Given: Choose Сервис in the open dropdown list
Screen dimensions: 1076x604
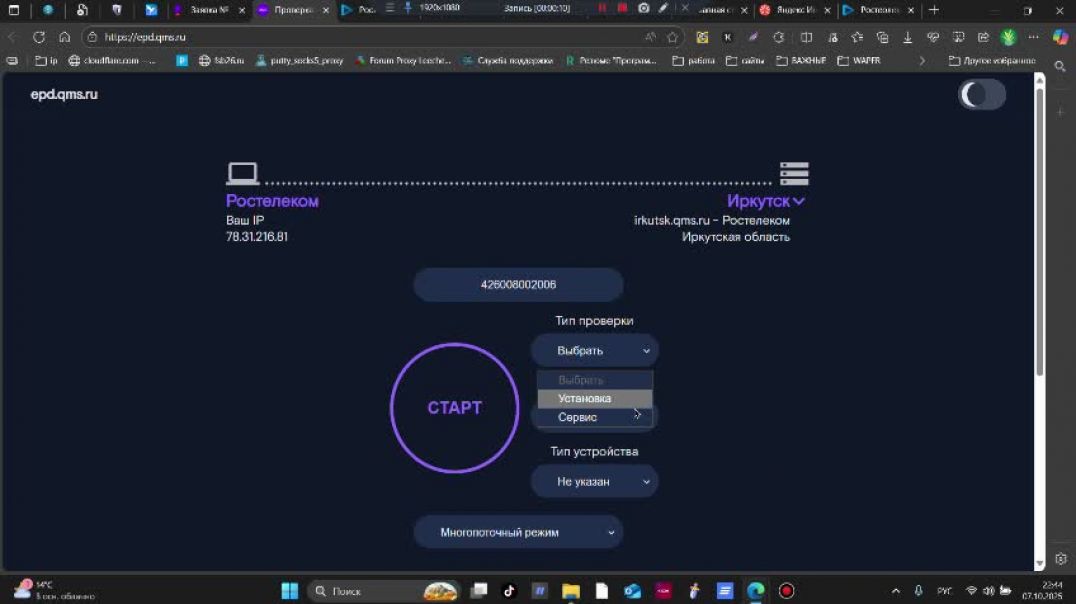Looking at the screenshot, I should [x=594, y=417].
